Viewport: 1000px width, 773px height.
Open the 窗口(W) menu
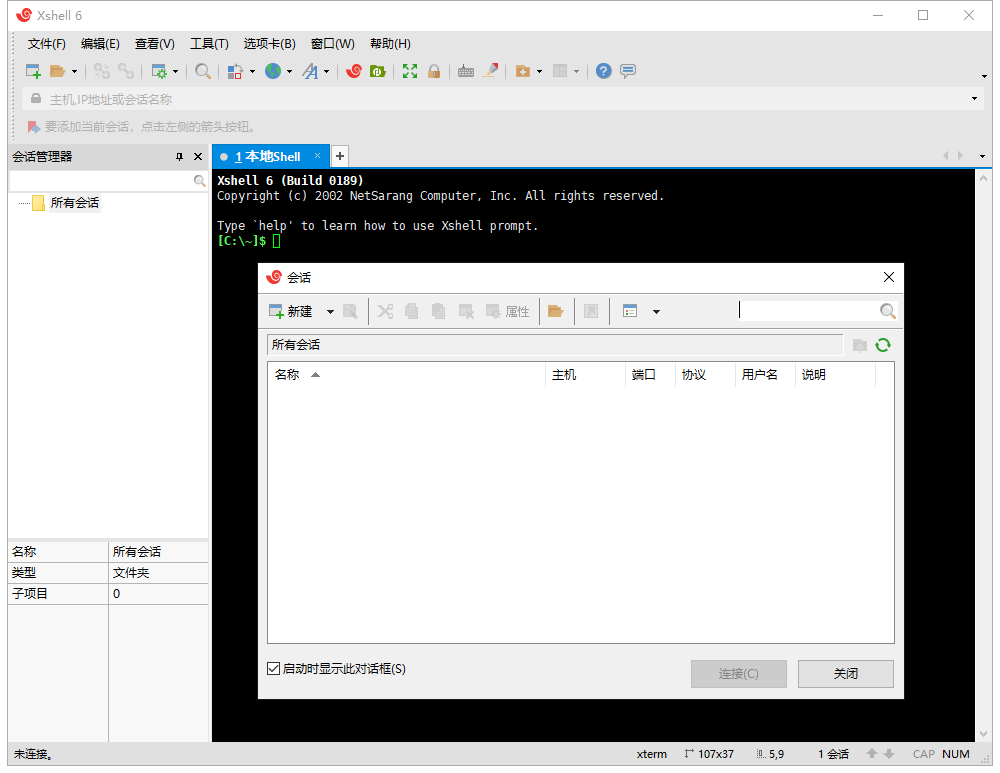coord(332,44)
